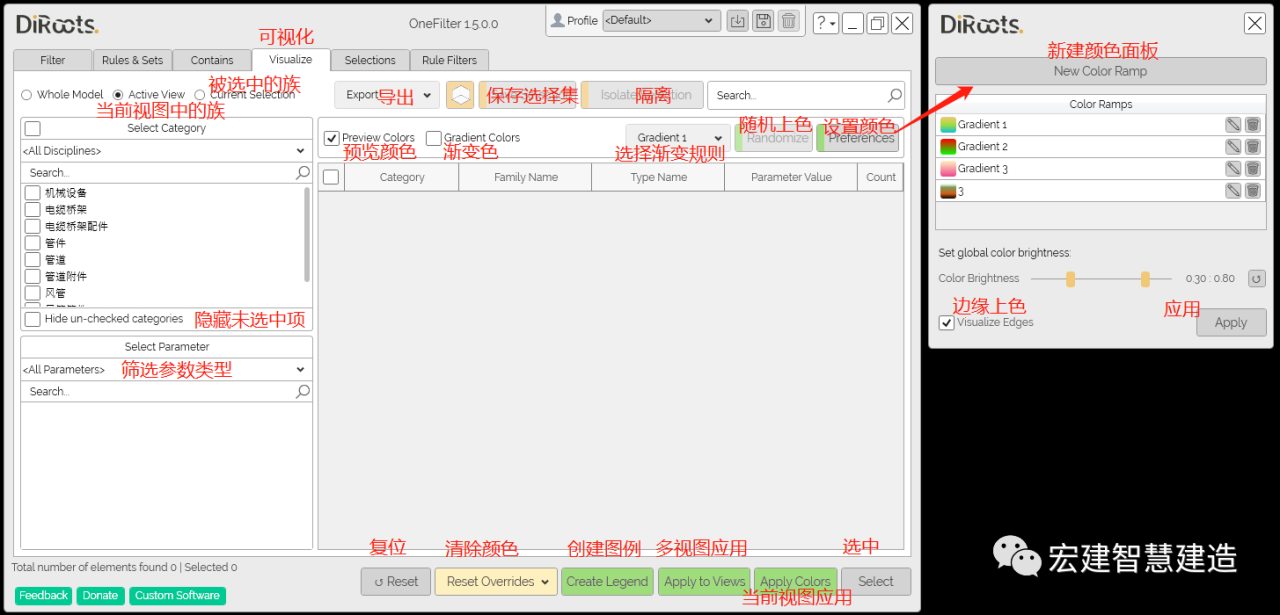Click the left Color Brightness slider handle
This screenshot has height=615, width=1280.
coord(1070,279)
